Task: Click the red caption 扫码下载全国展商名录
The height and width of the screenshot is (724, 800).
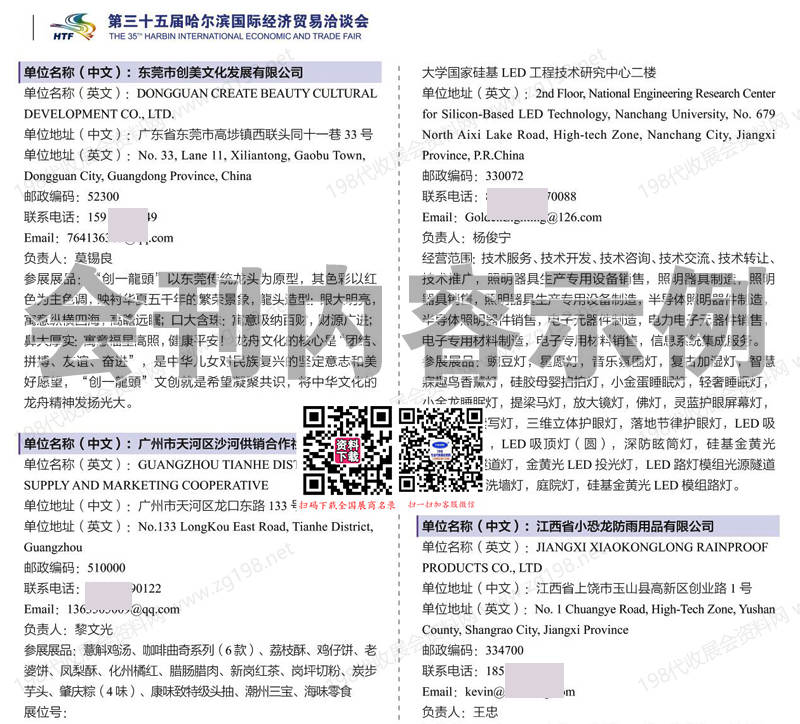Action: point(347,505)
